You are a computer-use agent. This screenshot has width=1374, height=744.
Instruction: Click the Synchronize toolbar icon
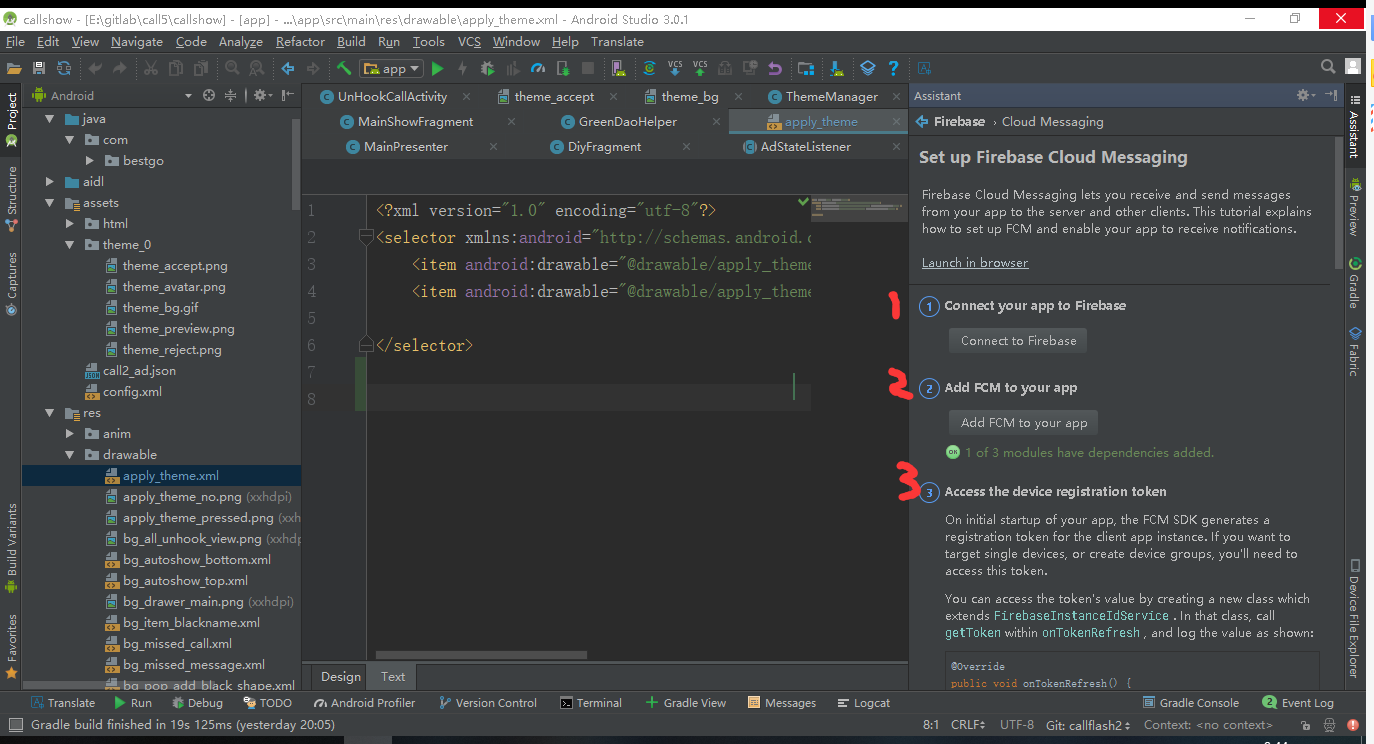point(64,68)
